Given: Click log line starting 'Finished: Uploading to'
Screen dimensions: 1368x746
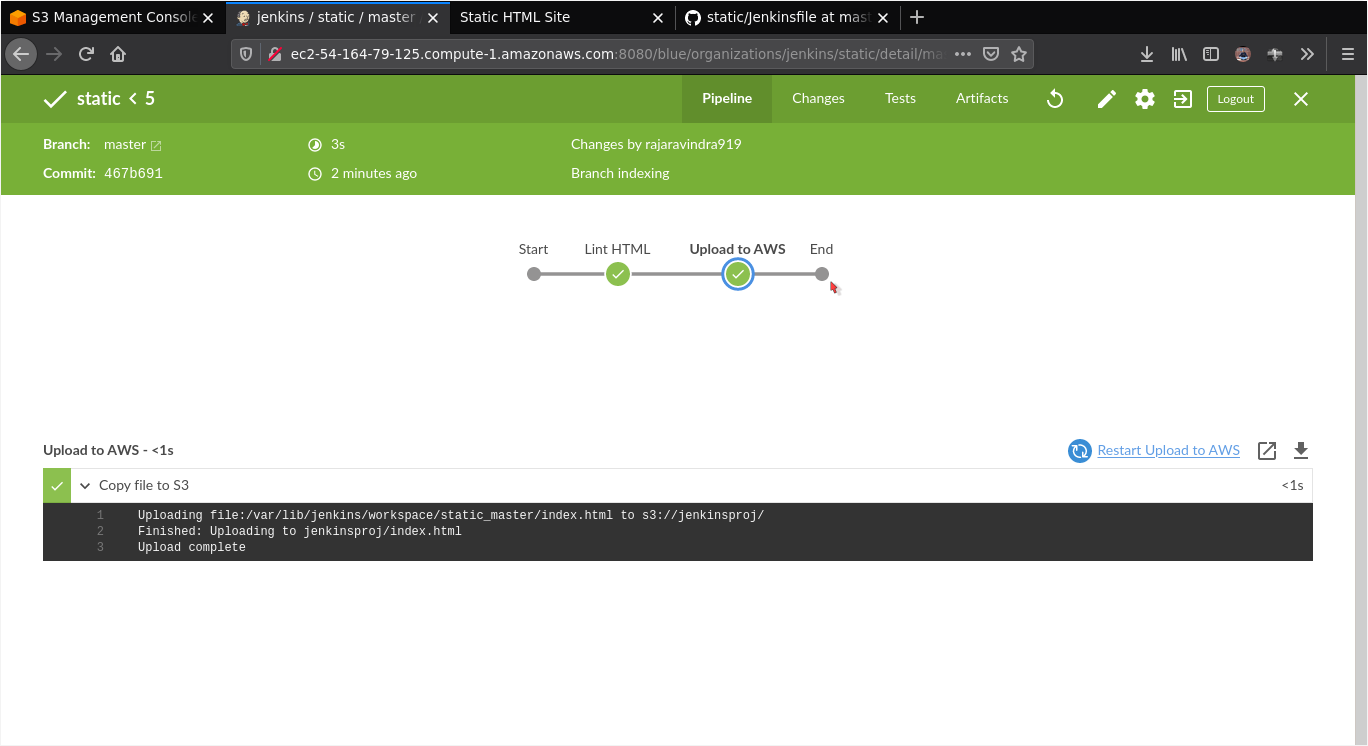Looking at the screenshot, I should click(x=300, y=532).
